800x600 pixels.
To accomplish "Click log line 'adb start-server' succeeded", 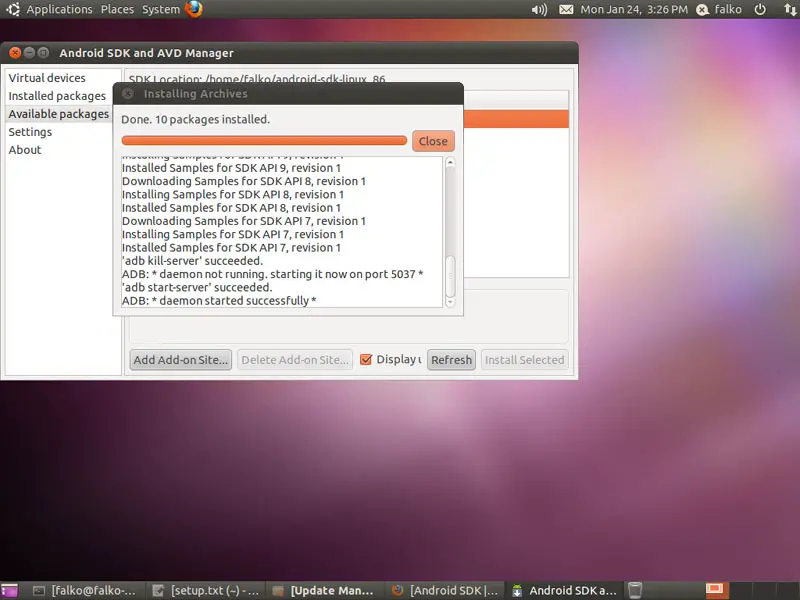I will point(197,287).
